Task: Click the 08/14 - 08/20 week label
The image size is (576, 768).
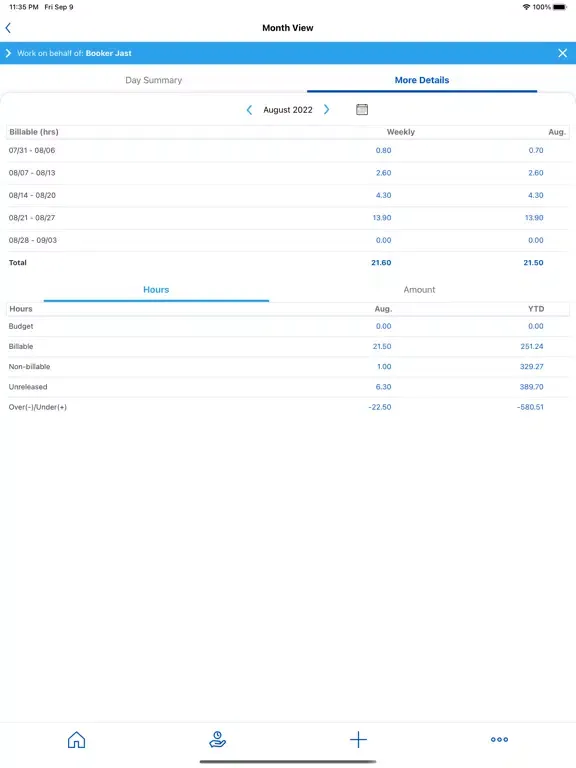Action: coord(32,195)
